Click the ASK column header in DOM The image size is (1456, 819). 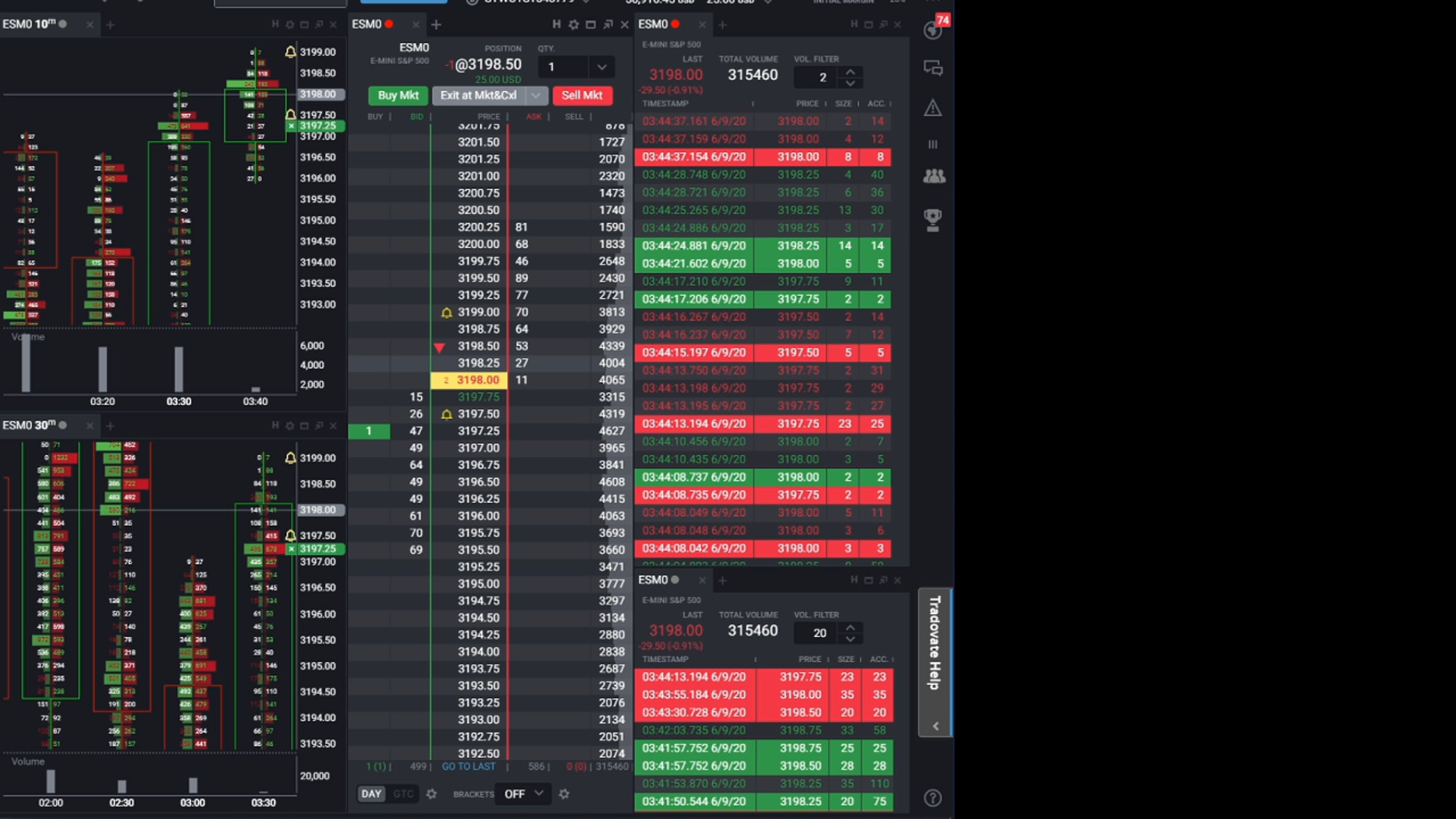[x=534, y=116]
